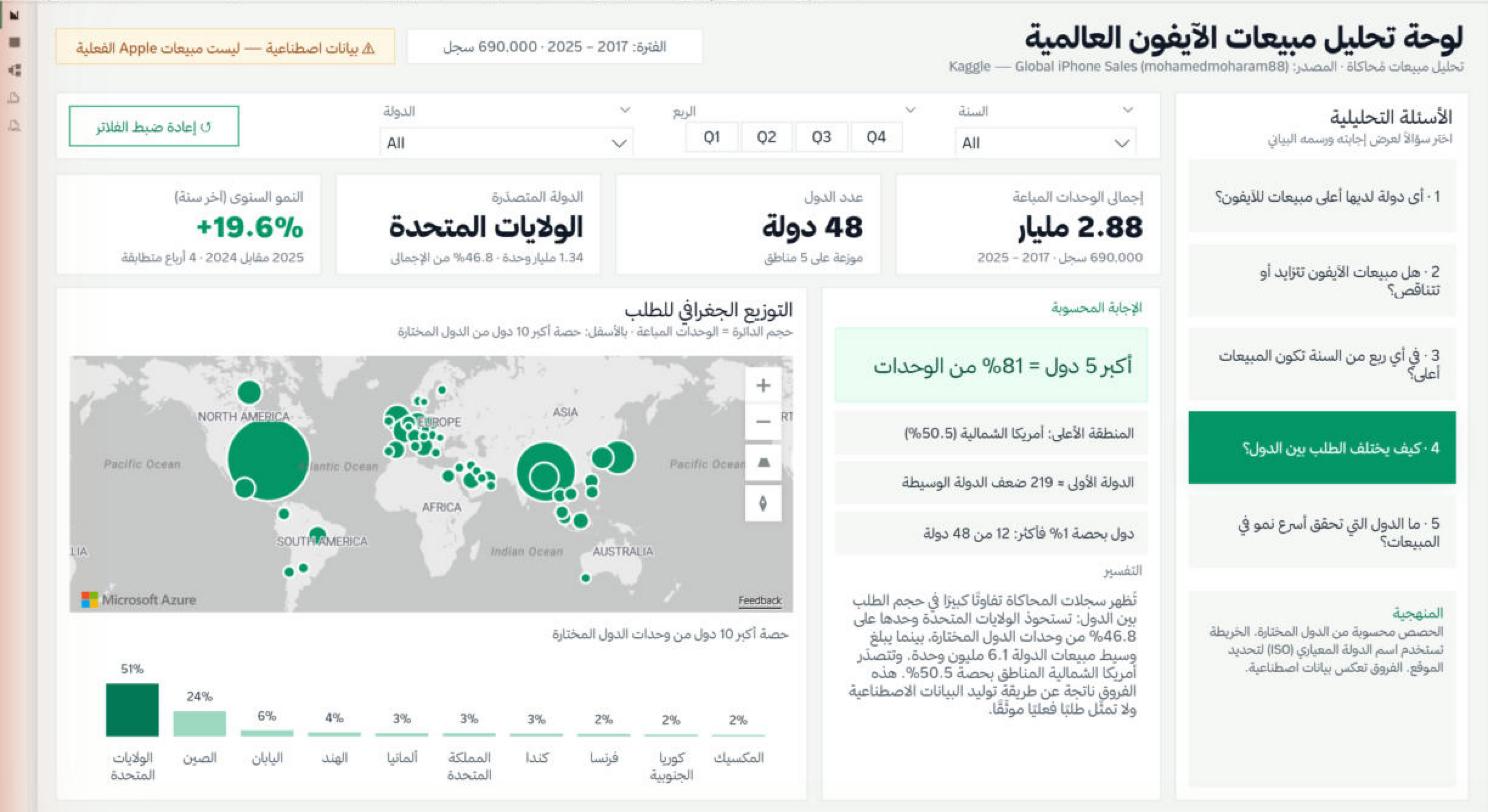The width and height of the screenshot is (1488, 812).
Task: Click chevron beside الربع slicer header
Action: (x=910, y=110)
